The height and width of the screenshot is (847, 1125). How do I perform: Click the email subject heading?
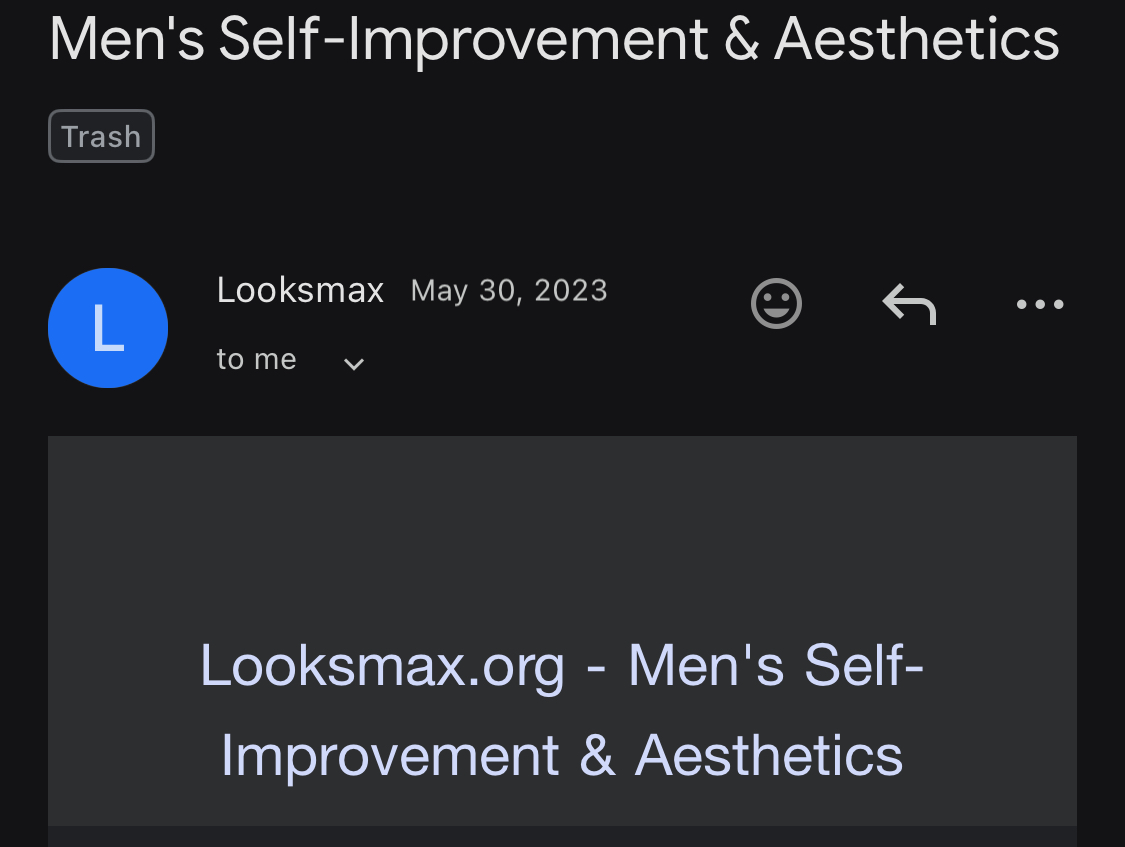(x=554, y=40)
